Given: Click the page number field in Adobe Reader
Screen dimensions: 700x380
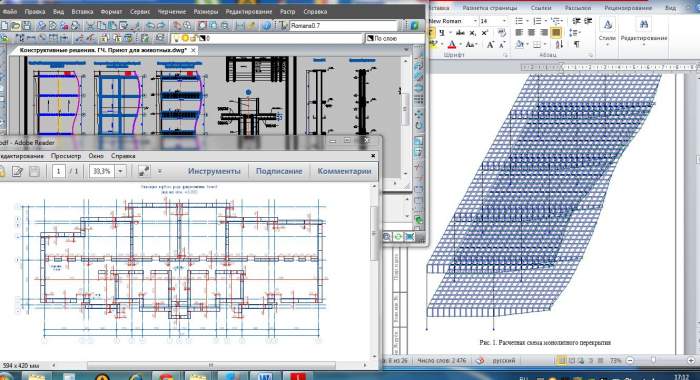Looking at the screenshot, I should click(x=58, y=171).
